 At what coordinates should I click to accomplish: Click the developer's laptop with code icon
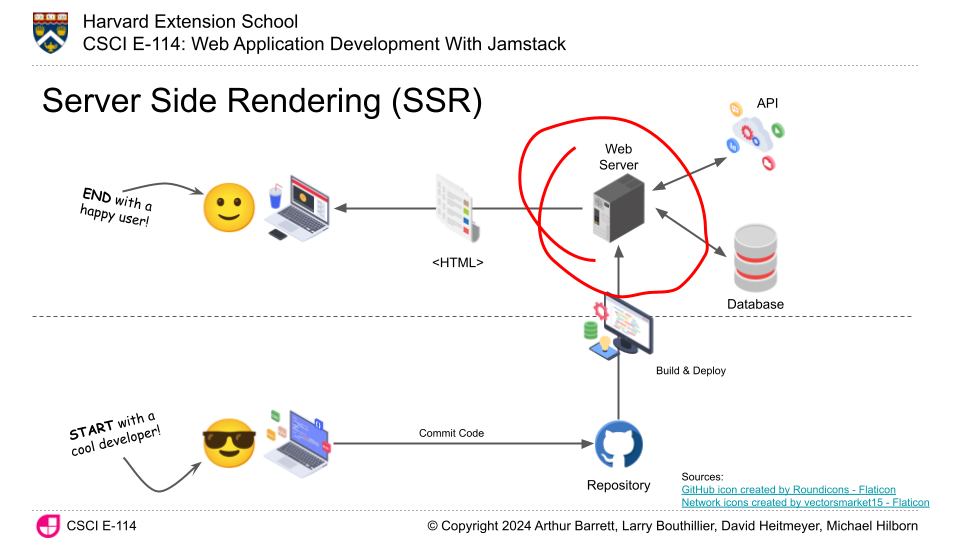tap(298, 437)
